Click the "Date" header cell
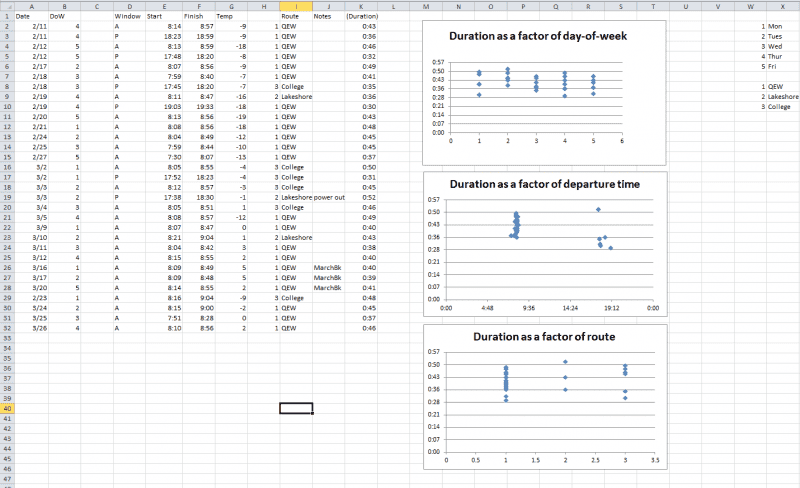800x488 pixels. (24, 17)
